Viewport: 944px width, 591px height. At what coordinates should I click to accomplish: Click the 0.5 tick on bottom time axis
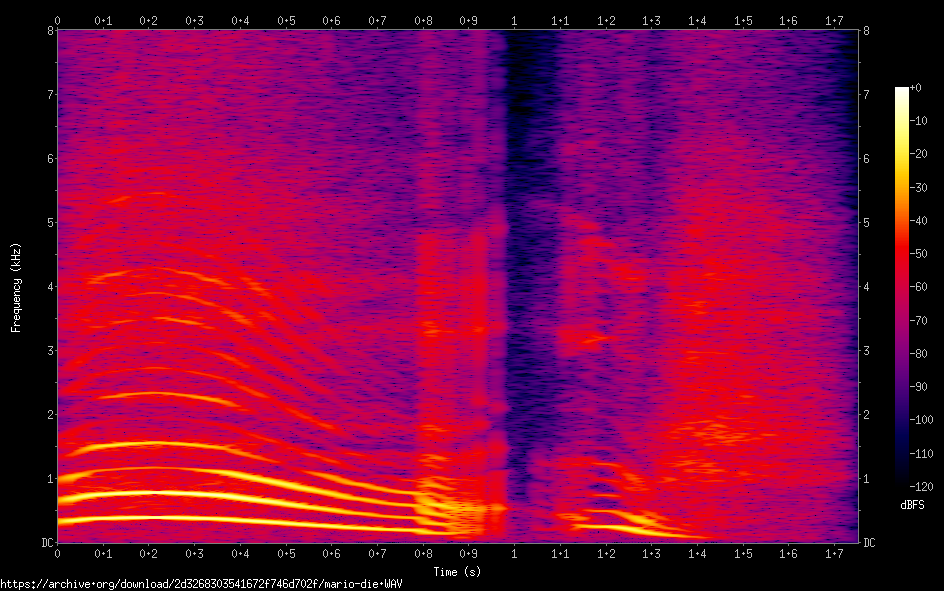tap(286, 553)
